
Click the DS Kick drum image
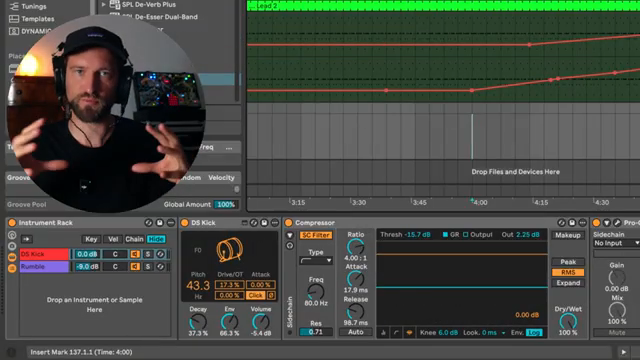(x=229, y=250)
